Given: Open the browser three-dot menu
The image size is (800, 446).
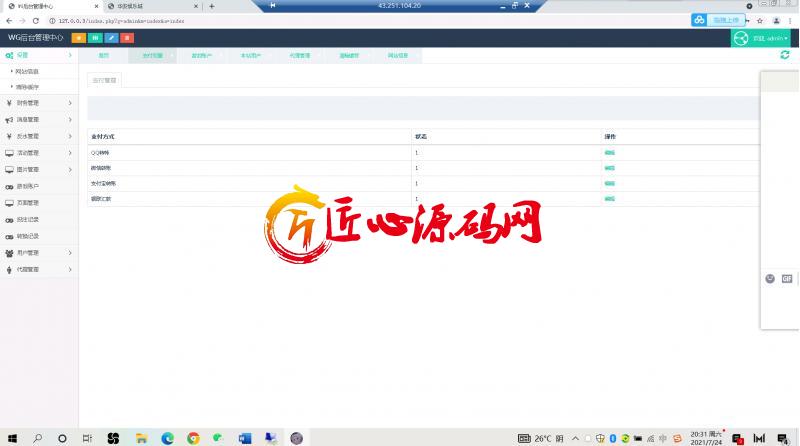Looking at the screenshot, I should [790, 21].
